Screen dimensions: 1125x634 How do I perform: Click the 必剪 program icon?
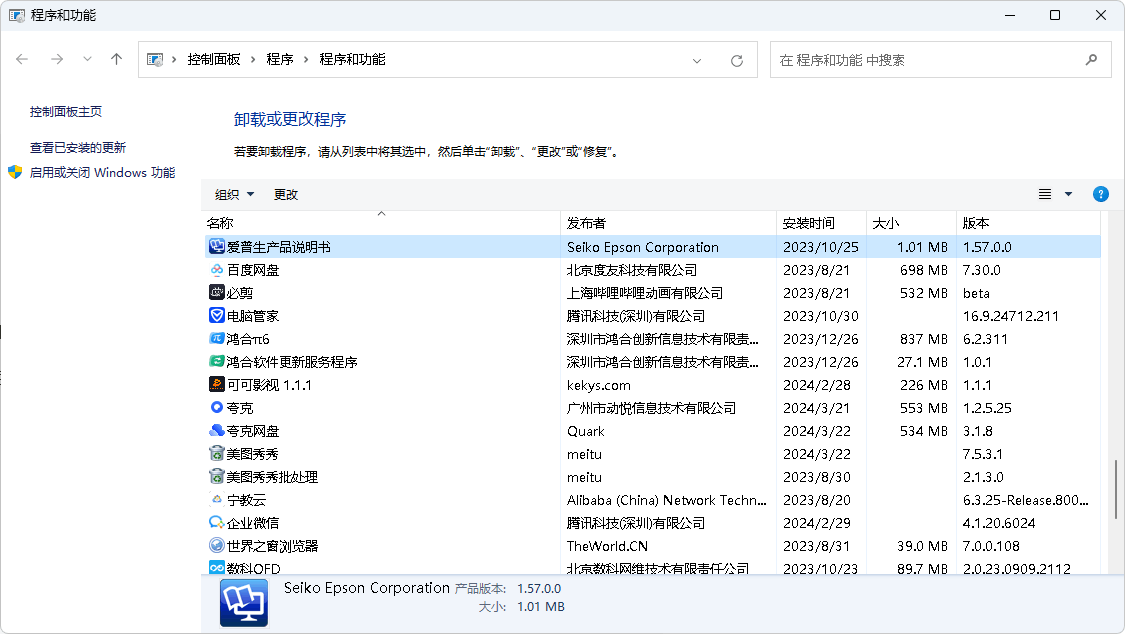click(217, 293)
